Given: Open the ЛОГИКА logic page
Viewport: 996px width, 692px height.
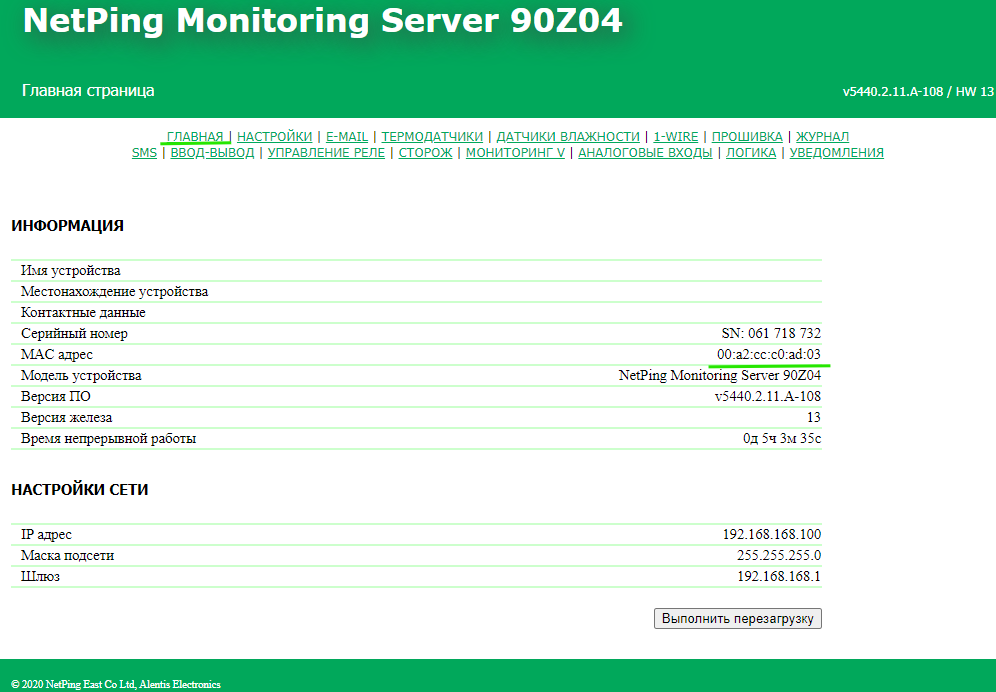Looking at the screenshot, I should 751,153.
